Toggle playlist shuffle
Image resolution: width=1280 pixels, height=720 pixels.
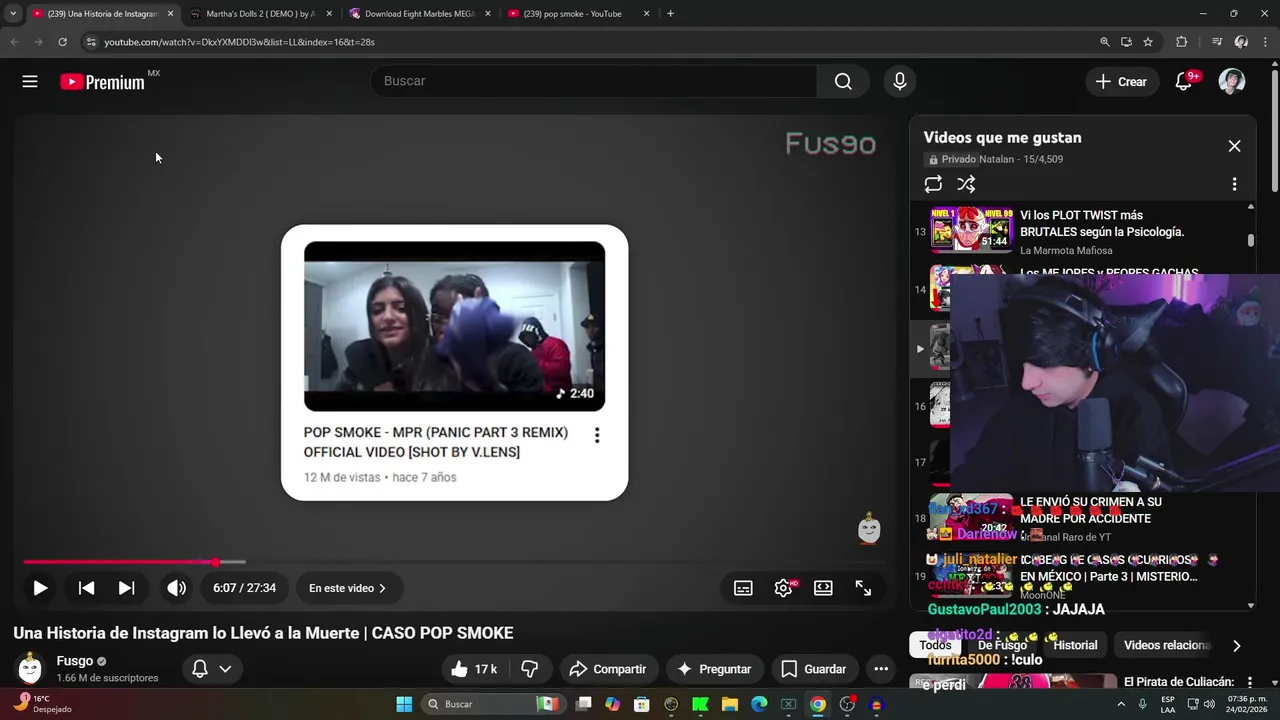[x=966, y=184]
